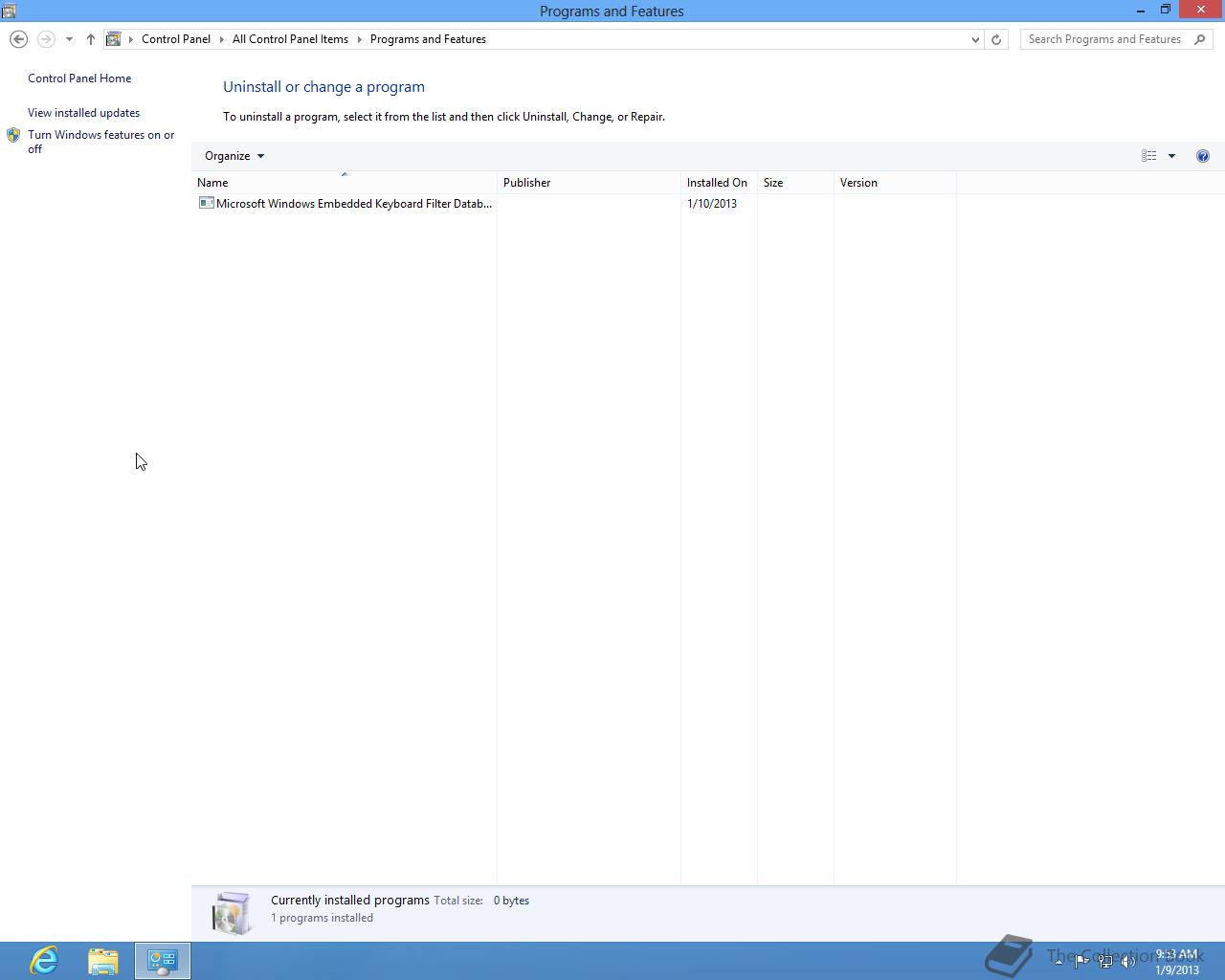Expand chevron after All Control Panel Items
The width and height of the screenshot is (1225, 980).
[x=360, y=39]
